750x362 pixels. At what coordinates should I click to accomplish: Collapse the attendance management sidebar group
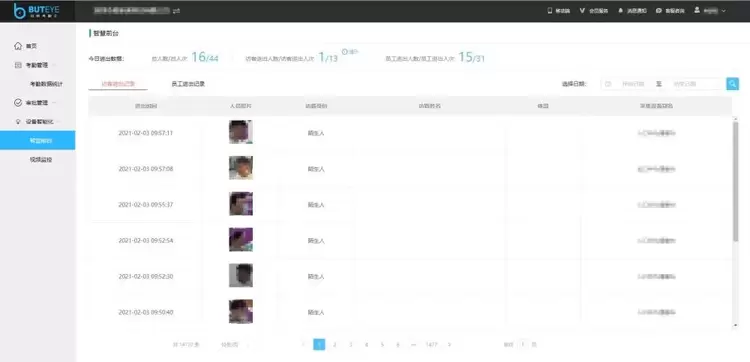(x=54, y=65)
